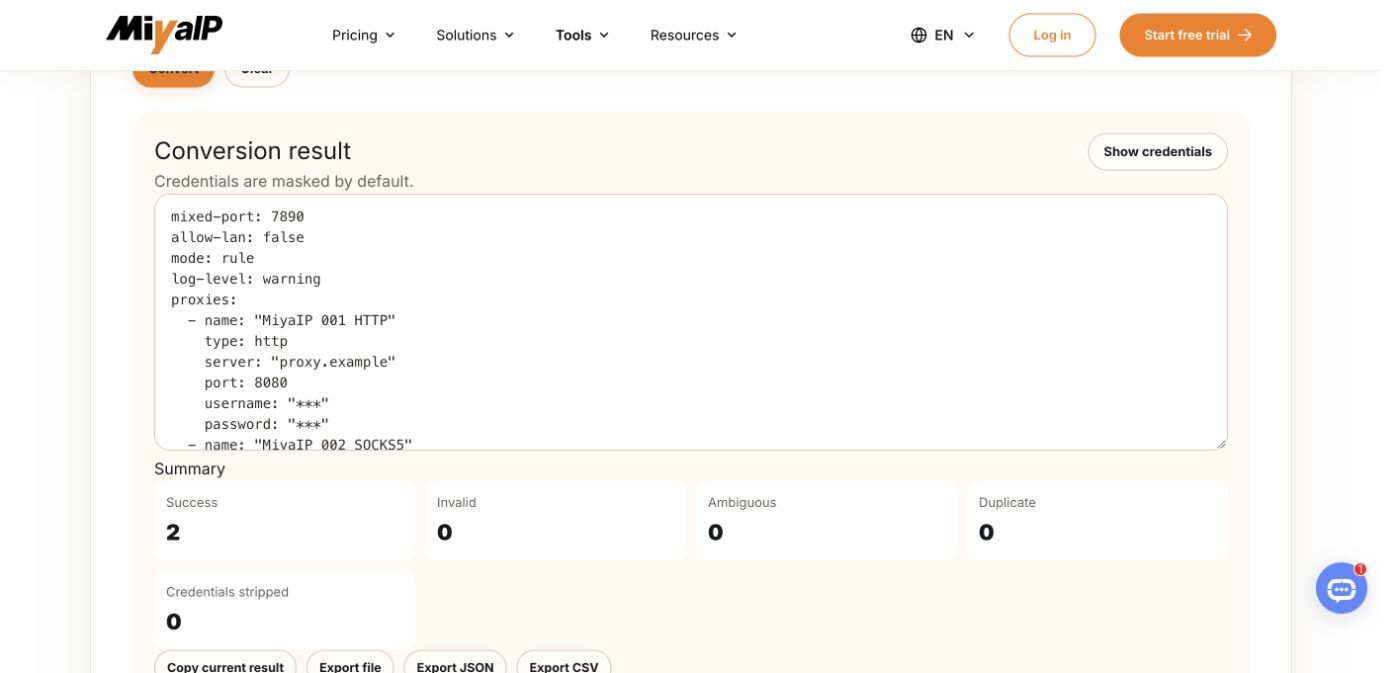Open the Pricing dropdown menu
The height and width of the screenshot is (673, 1398).
point(364,35)
